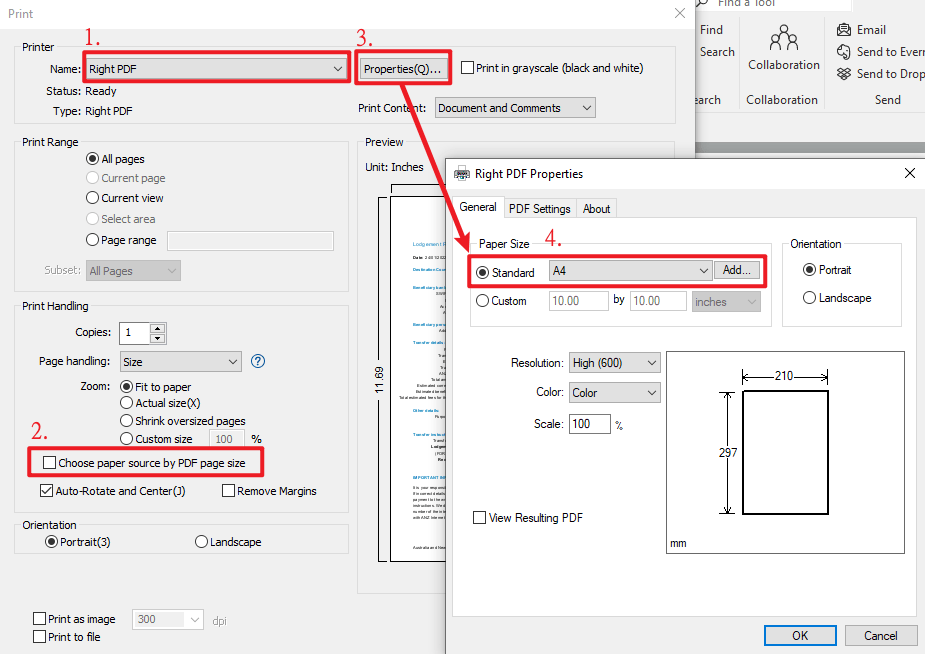This screenshot has width=925, height=654.
Task: Click the Send to Dropbox icon
Action: click(x=844, y=74)
